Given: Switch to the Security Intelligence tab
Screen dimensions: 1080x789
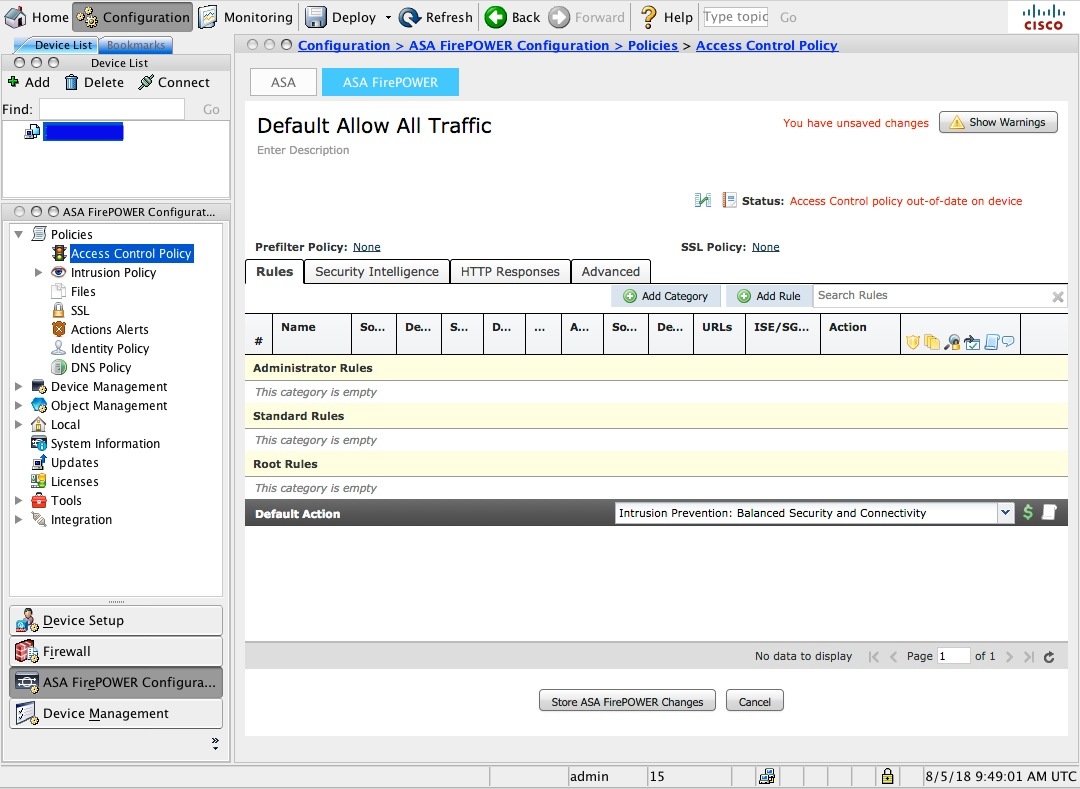Looking at the screenshot, I should (x=376, y=271).
